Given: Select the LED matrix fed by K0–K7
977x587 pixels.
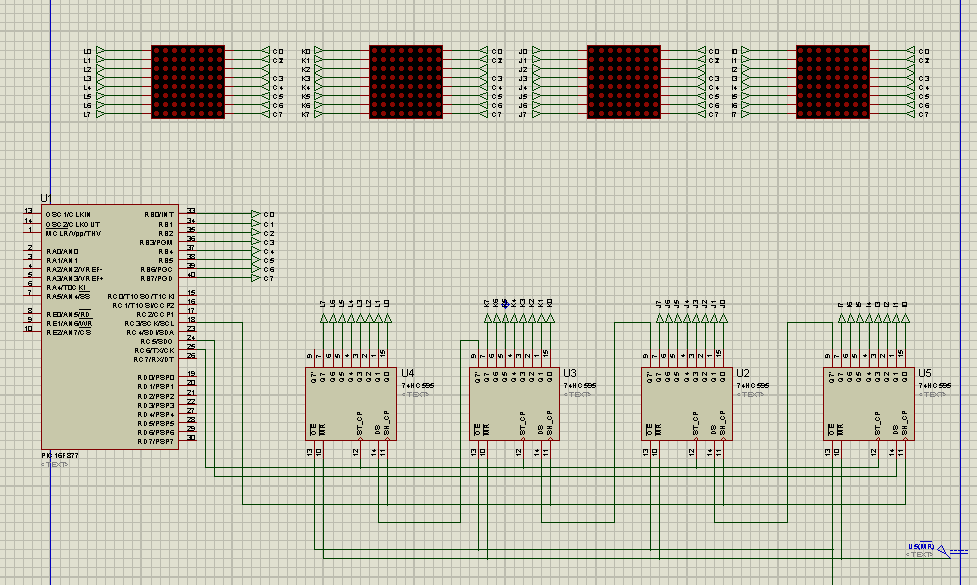Looking at the screenshot, I should tap(406, 82).
